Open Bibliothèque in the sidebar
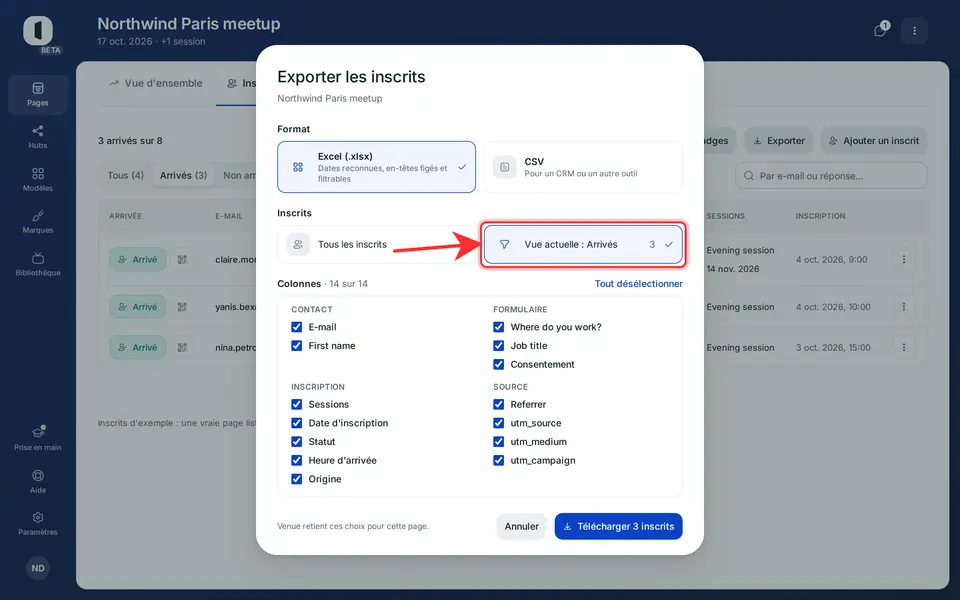The image size is (960, 600). [x=37, y=264]
